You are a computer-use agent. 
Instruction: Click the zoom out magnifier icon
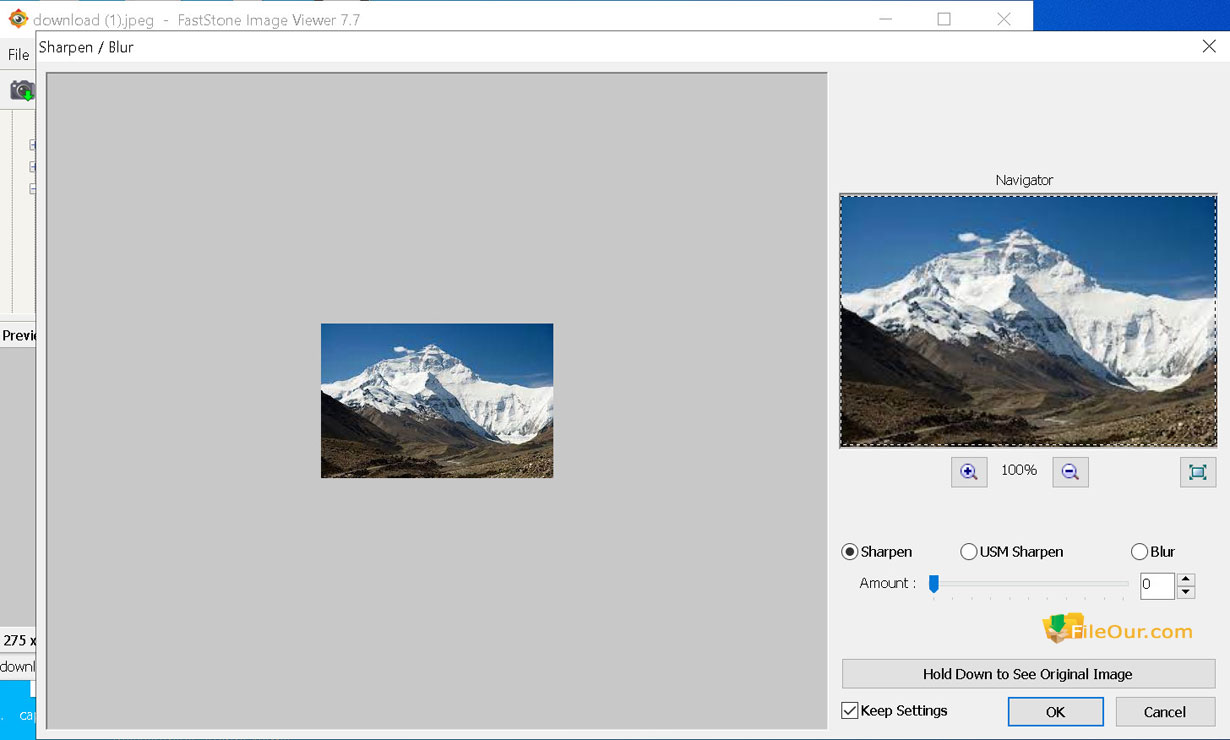click(1070, 472)
